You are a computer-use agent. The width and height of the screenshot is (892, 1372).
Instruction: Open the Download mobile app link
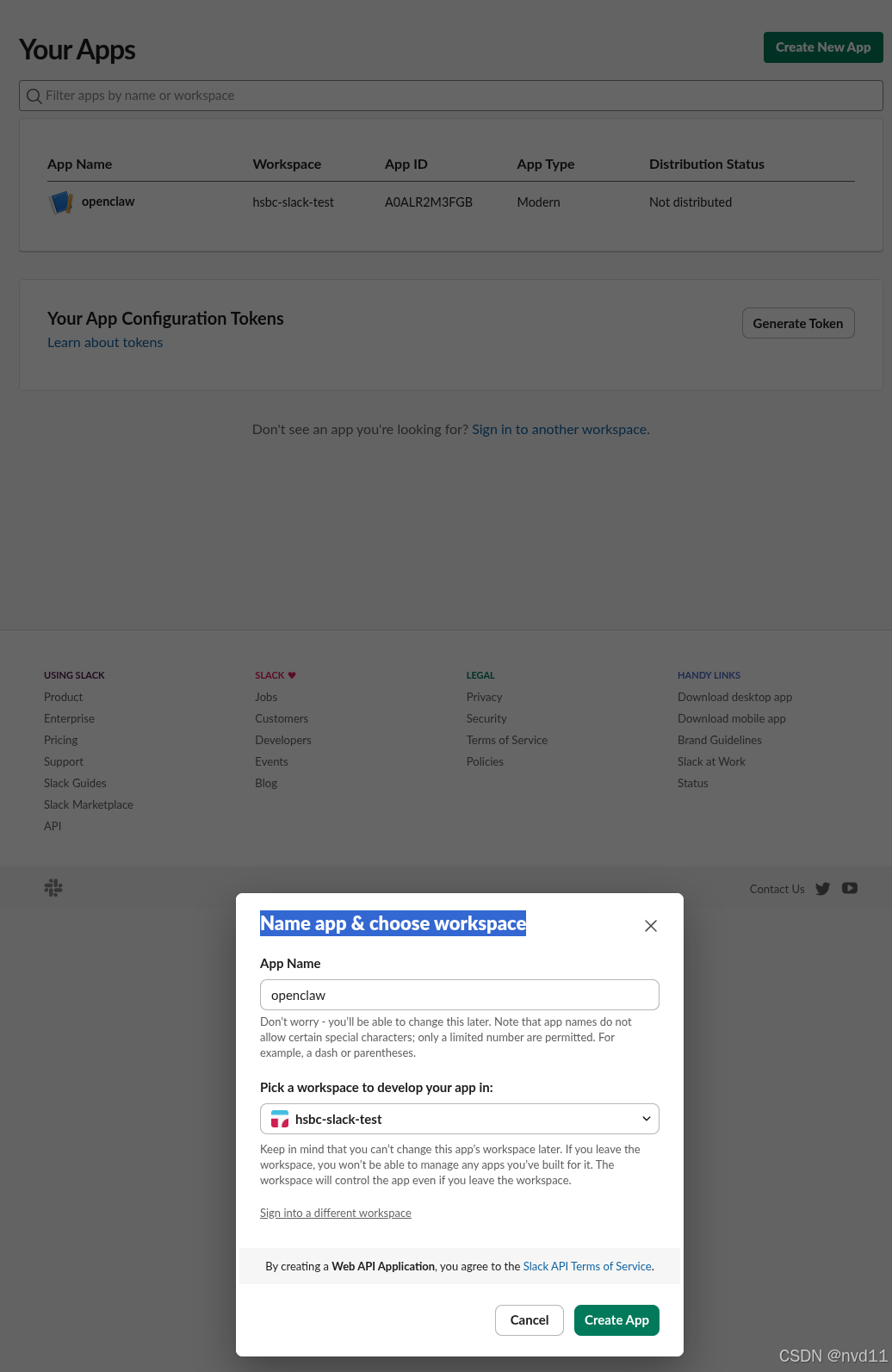tap(732, 718)
